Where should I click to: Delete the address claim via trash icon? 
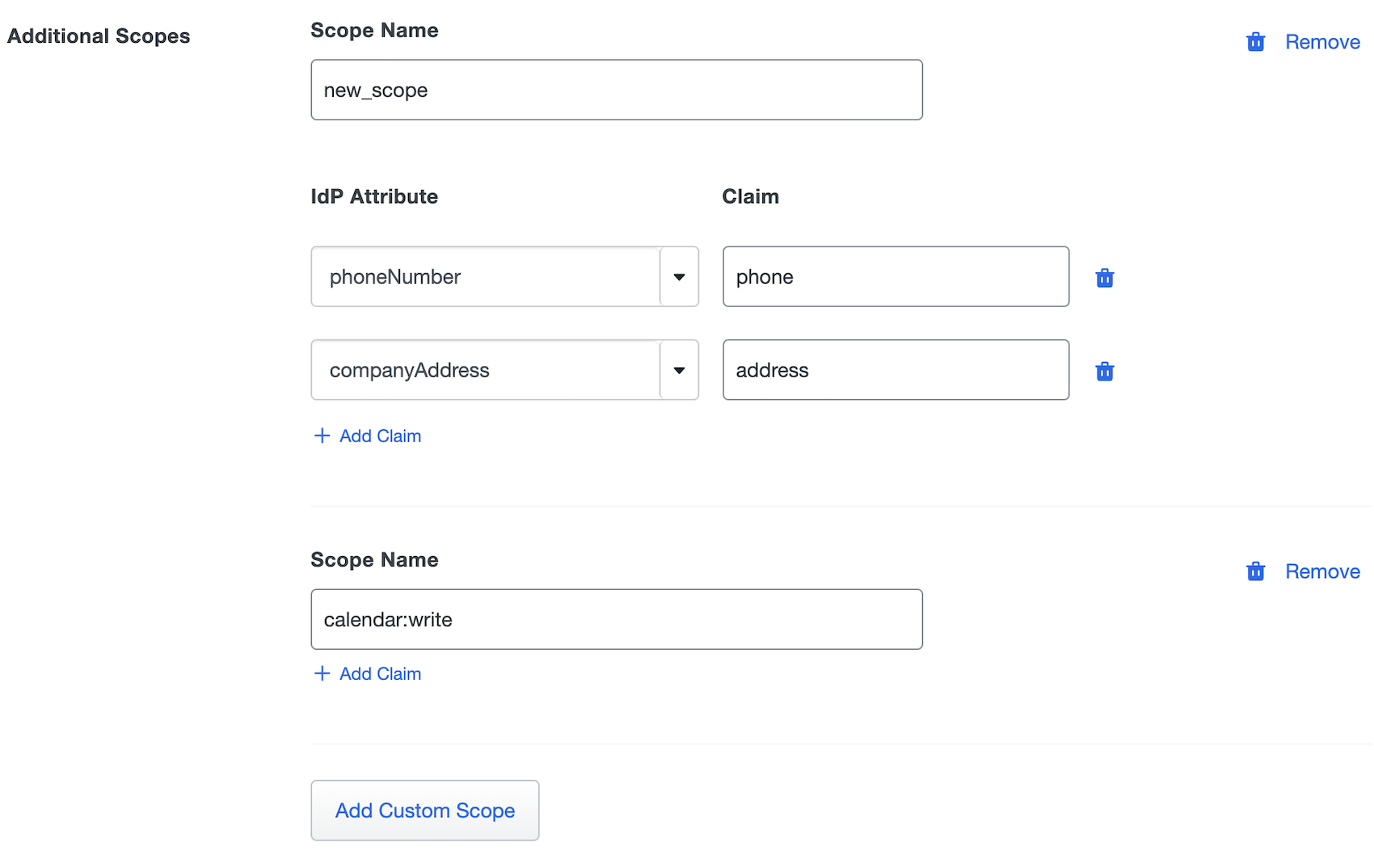click(1105, 371)
